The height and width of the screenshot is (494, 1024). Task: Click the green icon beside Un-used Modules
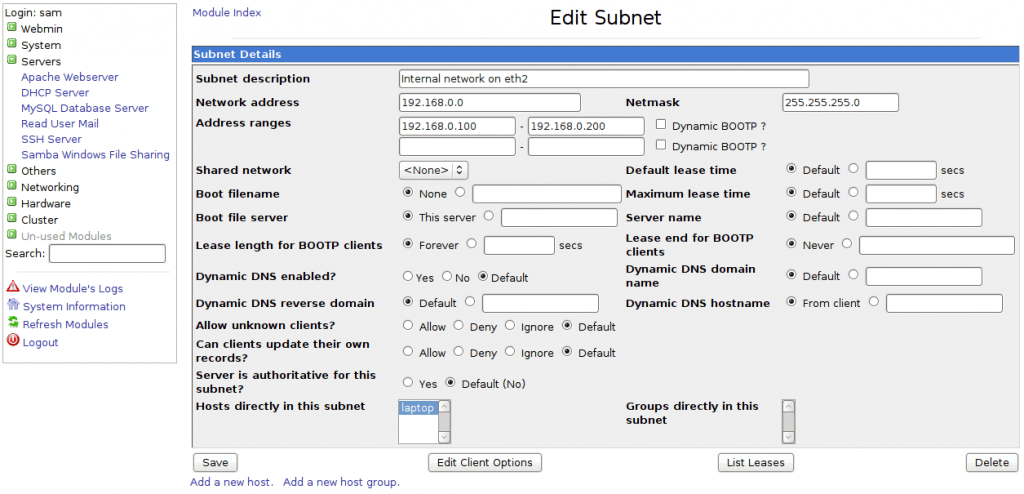click(12, 236)
